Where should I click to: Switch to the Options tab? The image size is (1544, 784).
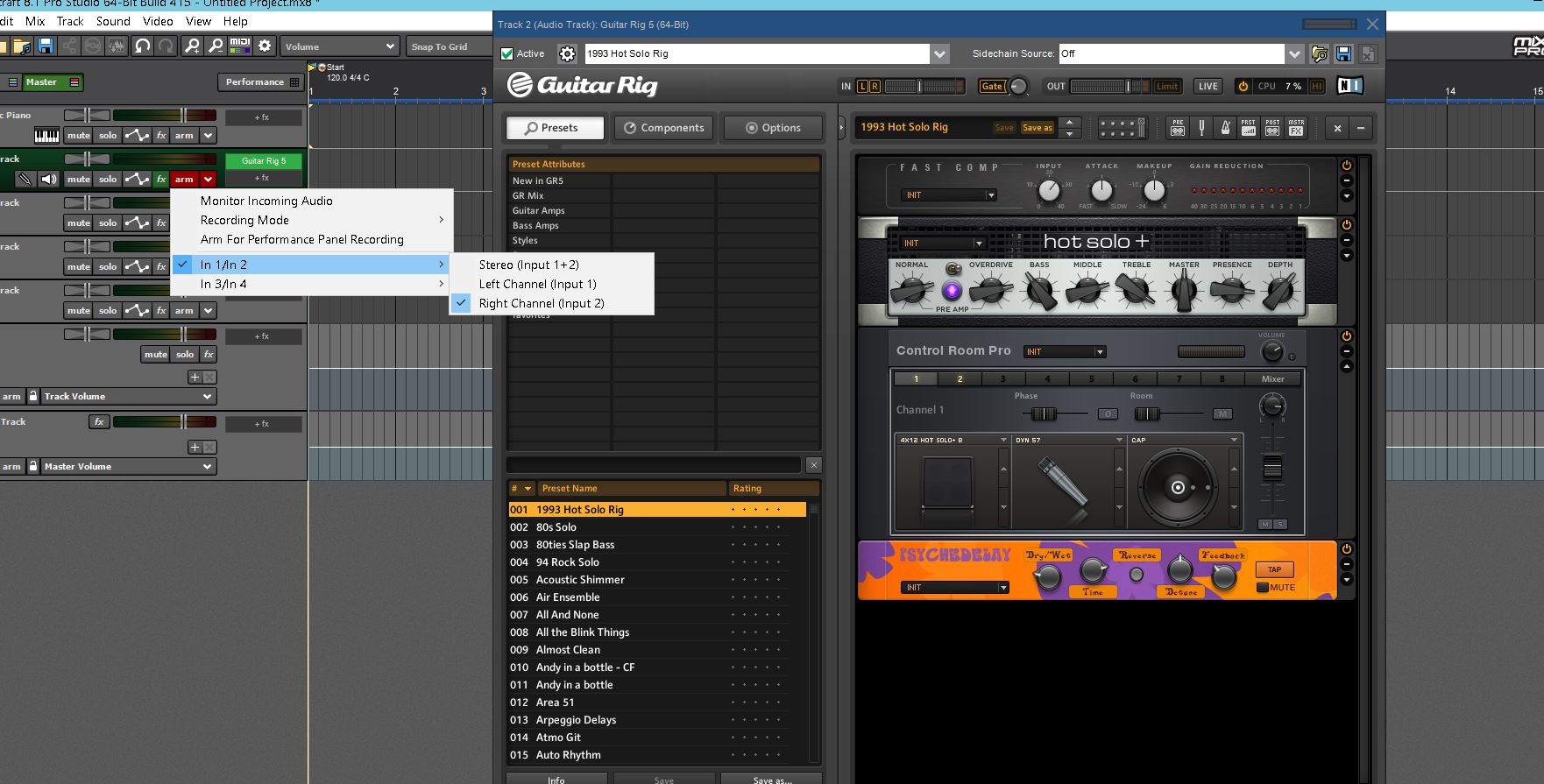pyautogui.click(x=773, y=128)
